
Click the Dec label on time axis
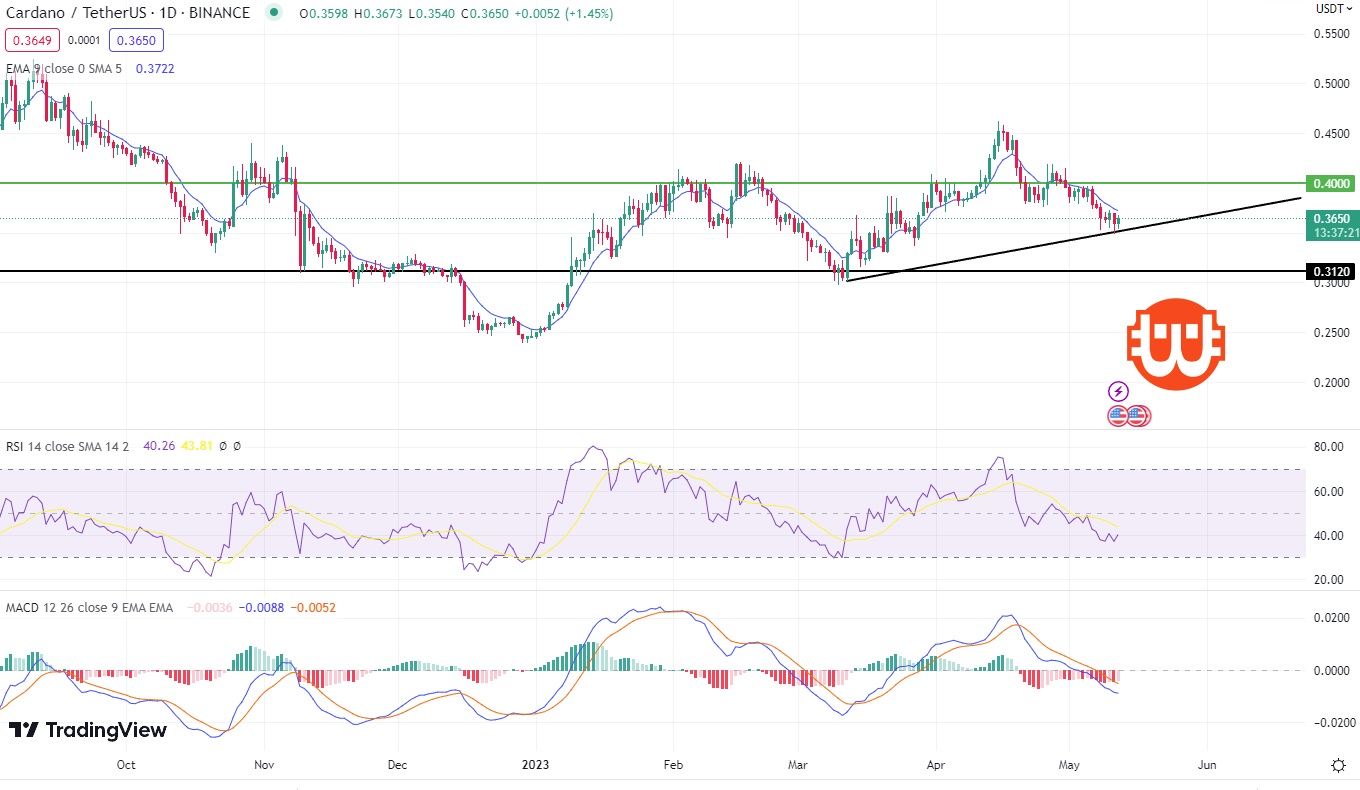[x=397, y=765]
